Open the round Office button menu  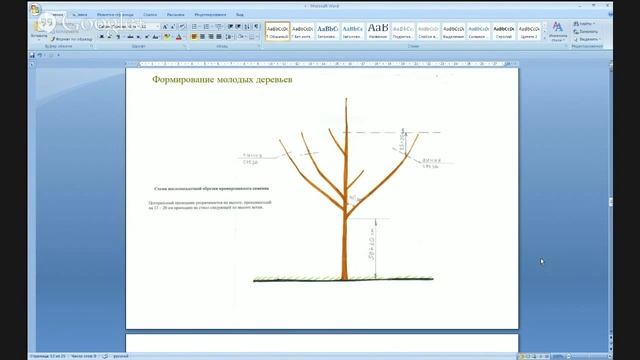click(x=36, y=9)
